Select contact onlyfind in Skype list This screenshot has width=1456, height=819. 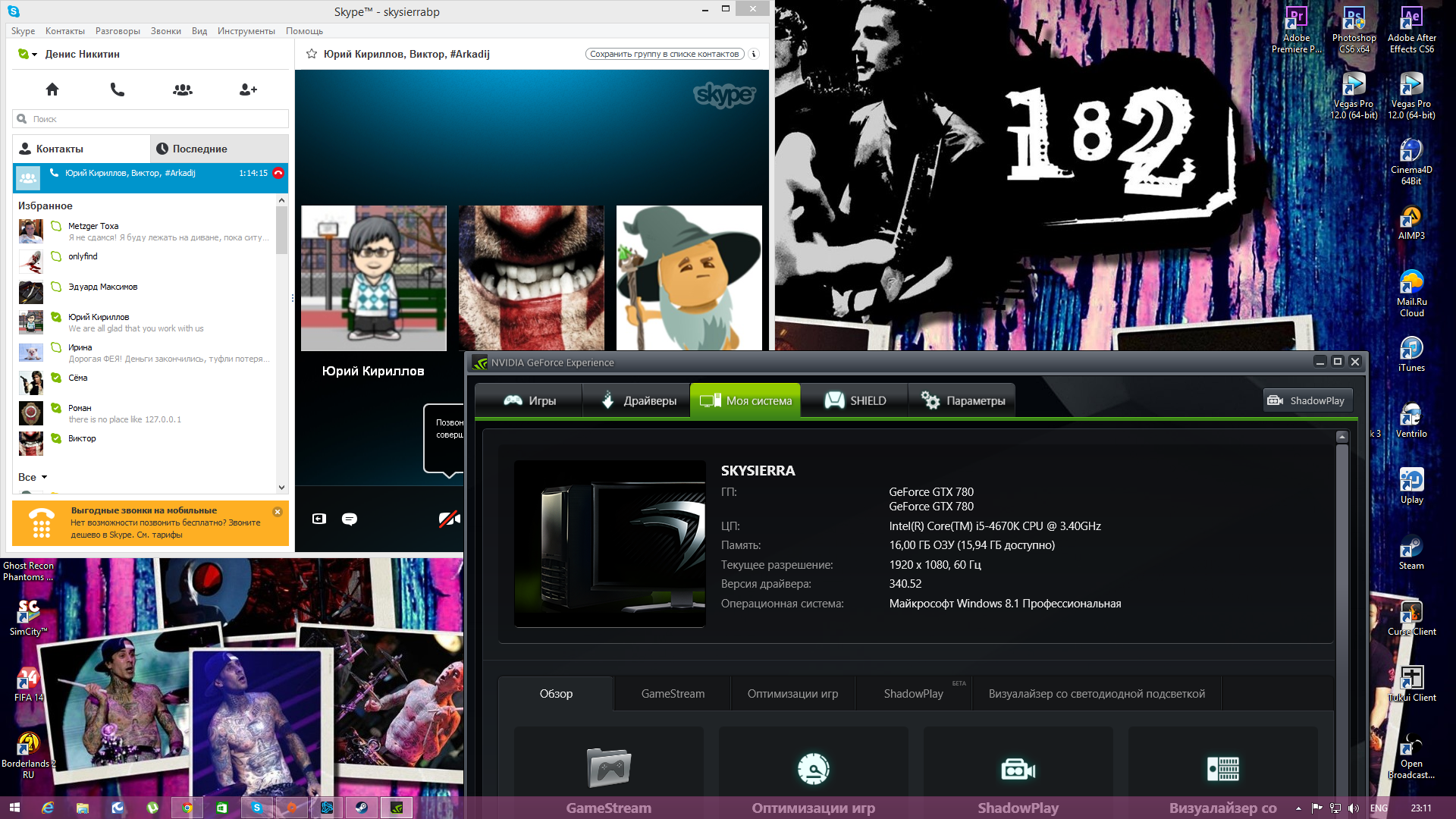[144, 262]
